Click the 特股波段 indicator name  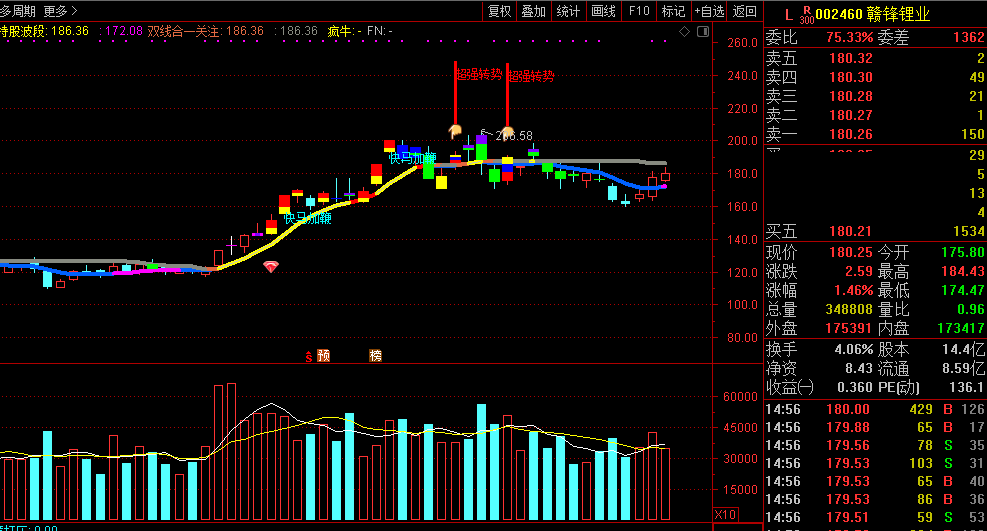tap(24, 31)
